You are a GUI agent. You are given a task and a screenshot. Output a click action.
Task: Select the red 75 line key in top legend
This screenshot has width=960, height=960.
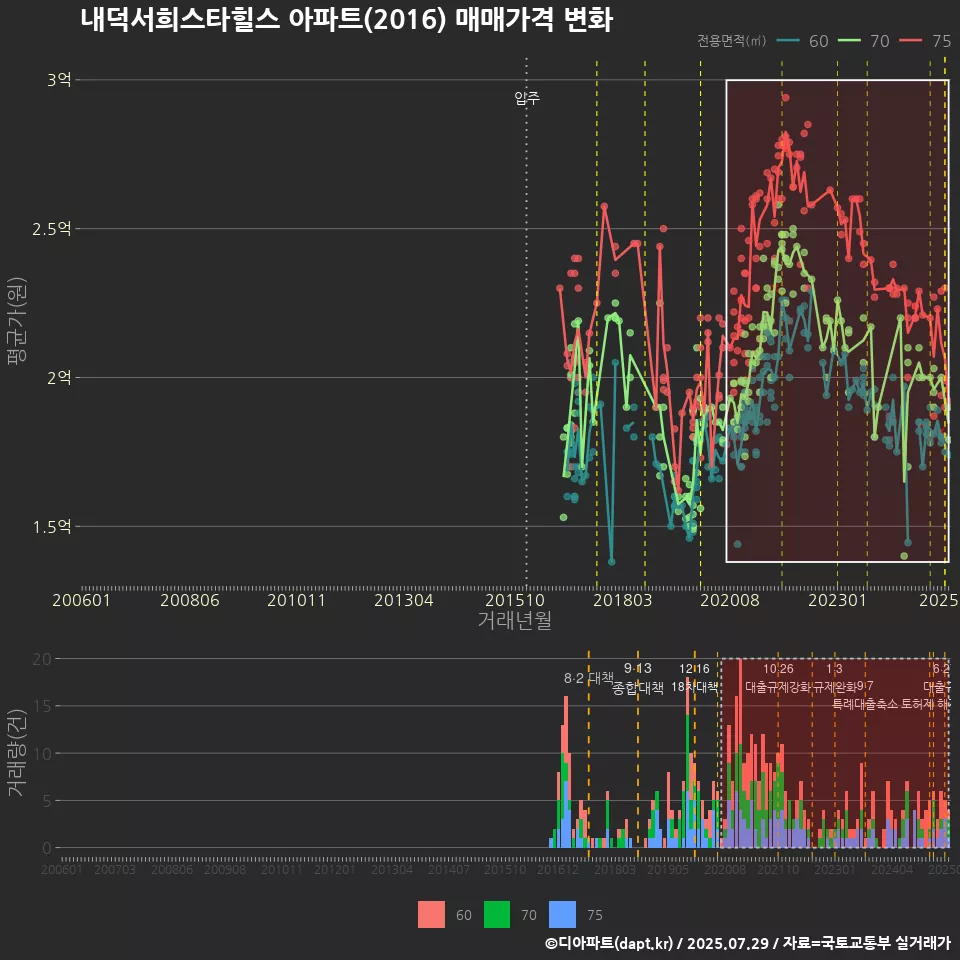(x=910, y=41)
